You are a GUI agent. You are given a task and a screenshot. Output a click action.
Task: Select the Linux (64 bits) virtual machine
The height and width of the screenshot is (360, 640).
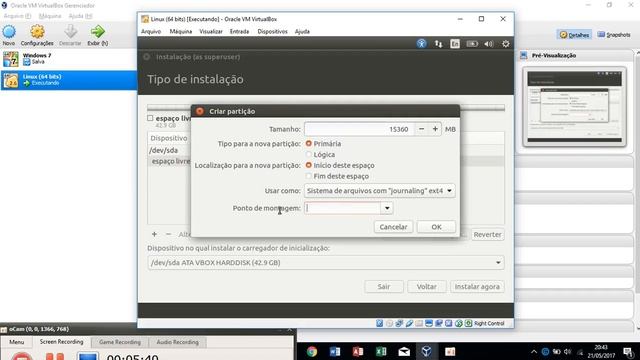click(x=69, y=80)
